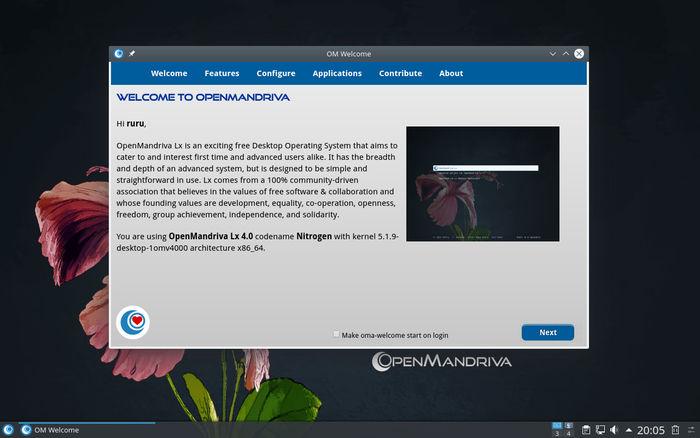The image size is (700, 438).
Task: Open the trash icon in the panel
Action: (673, 430)
